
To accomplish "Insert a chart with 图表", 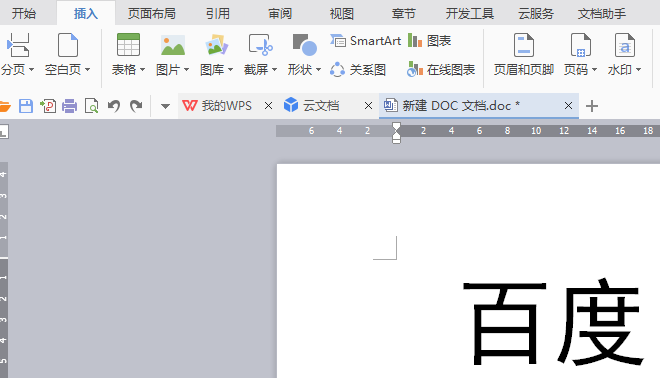I will [x=429, y=41].
